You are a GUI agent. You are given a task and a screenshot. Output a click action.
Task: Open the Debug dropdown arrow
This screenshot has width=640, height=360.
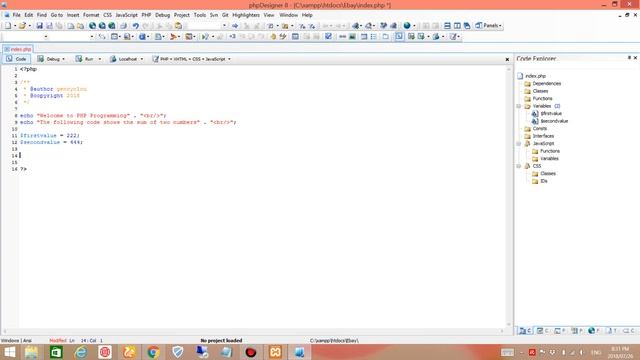[63, 59]
